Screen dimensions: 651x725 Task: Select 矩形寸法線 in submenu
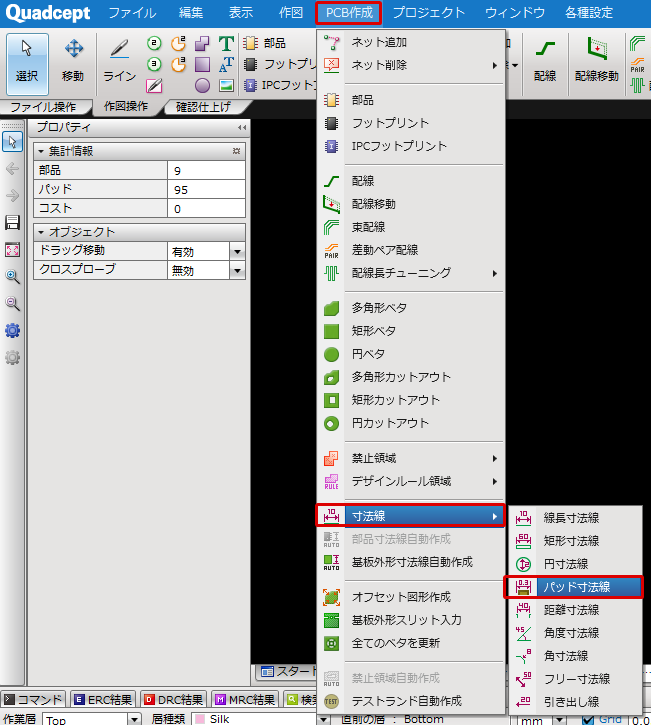[x=576, y=541]
